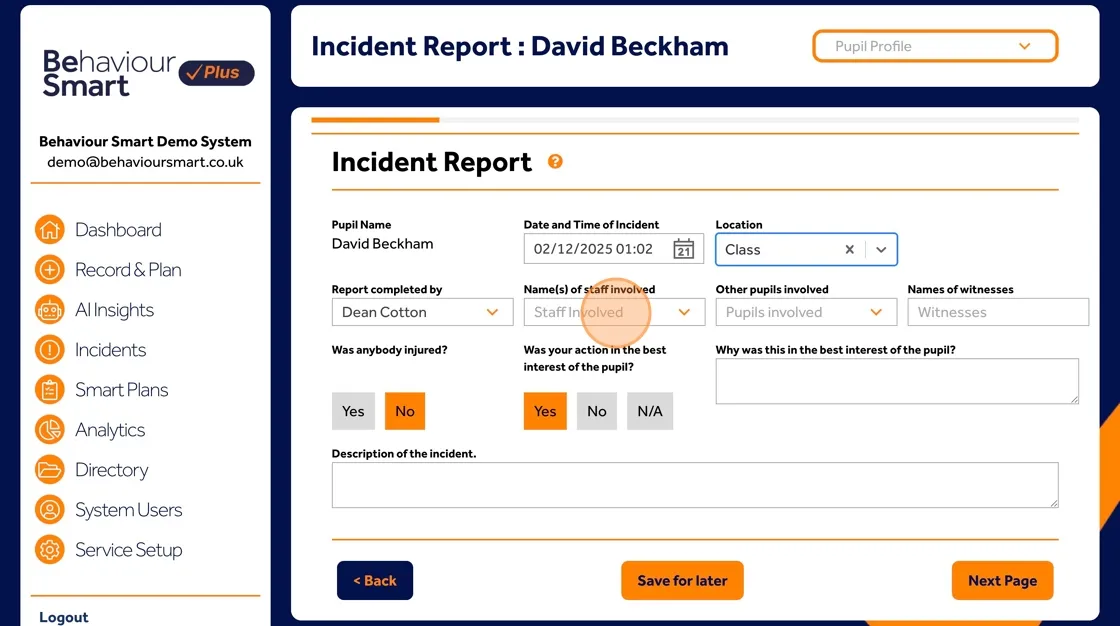
Task: Click the 'Next Page' button
Action: (x=1002, y=580)
